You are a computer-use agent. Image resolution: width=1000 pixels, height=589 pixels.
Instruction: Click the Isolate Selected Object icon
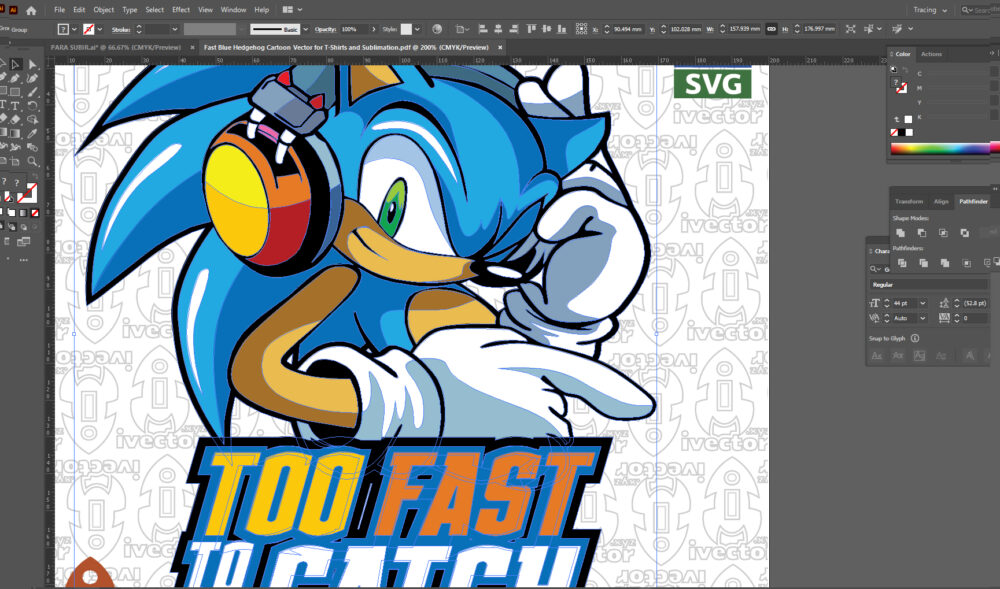(x=850, y=29)
